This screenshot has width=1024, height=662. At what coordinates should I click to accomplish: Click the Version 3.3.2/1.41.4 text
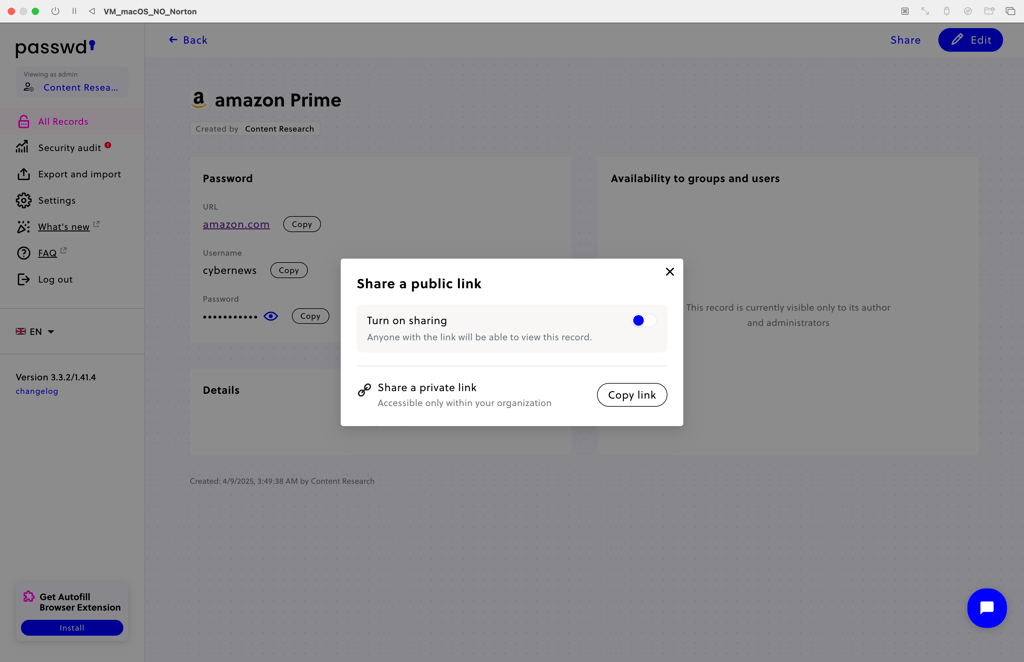click(56, 377)
